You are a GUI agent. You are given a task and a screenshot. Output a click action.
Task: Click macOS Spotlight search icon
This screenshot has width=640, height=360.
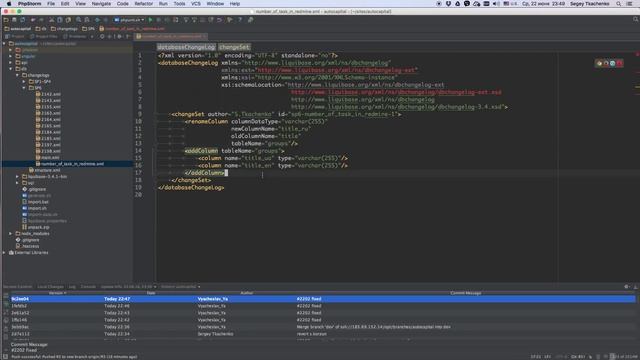click(619, 4)
